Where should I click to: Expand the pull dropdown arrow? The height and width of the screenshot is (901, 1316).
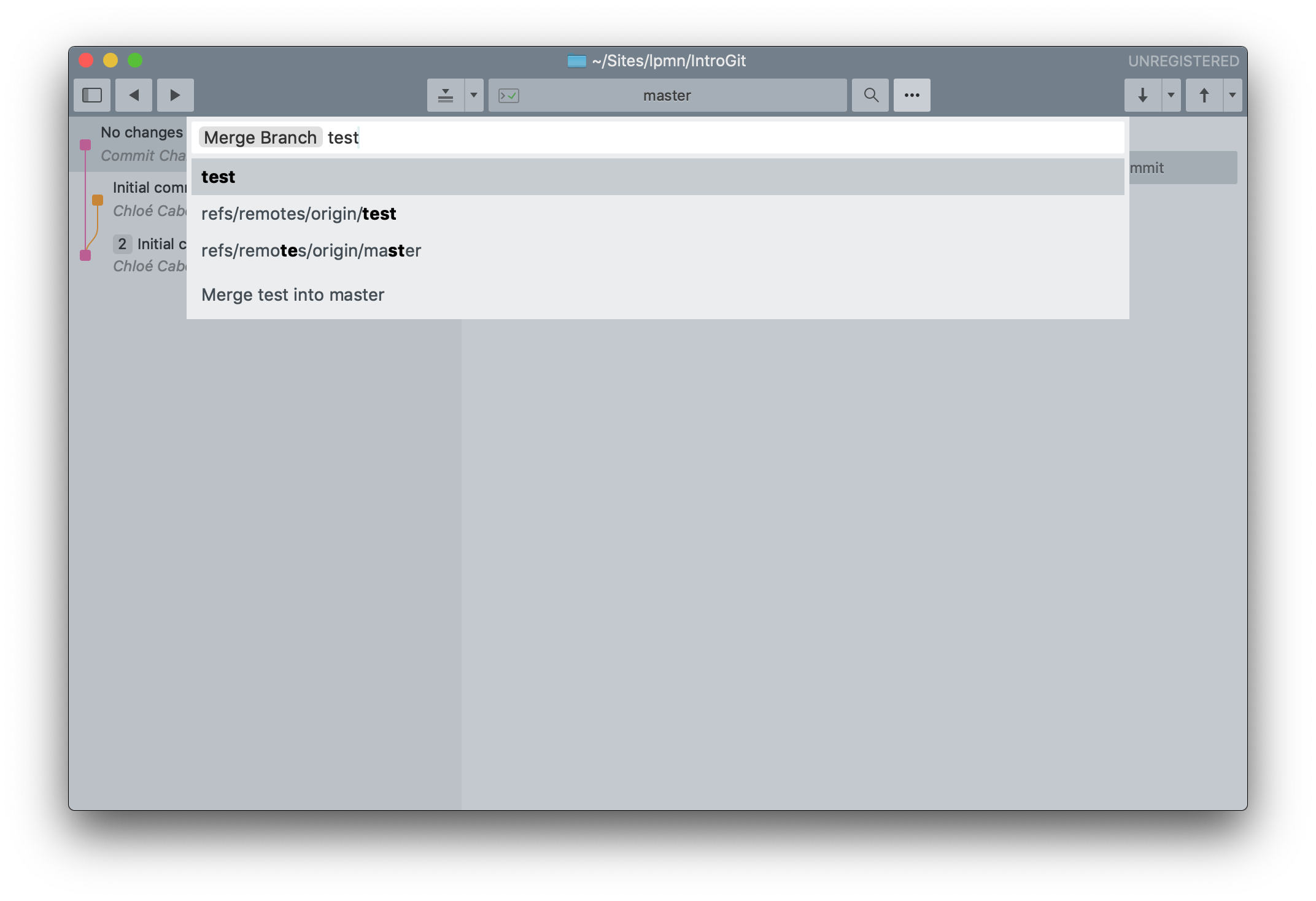point(1170,94)
